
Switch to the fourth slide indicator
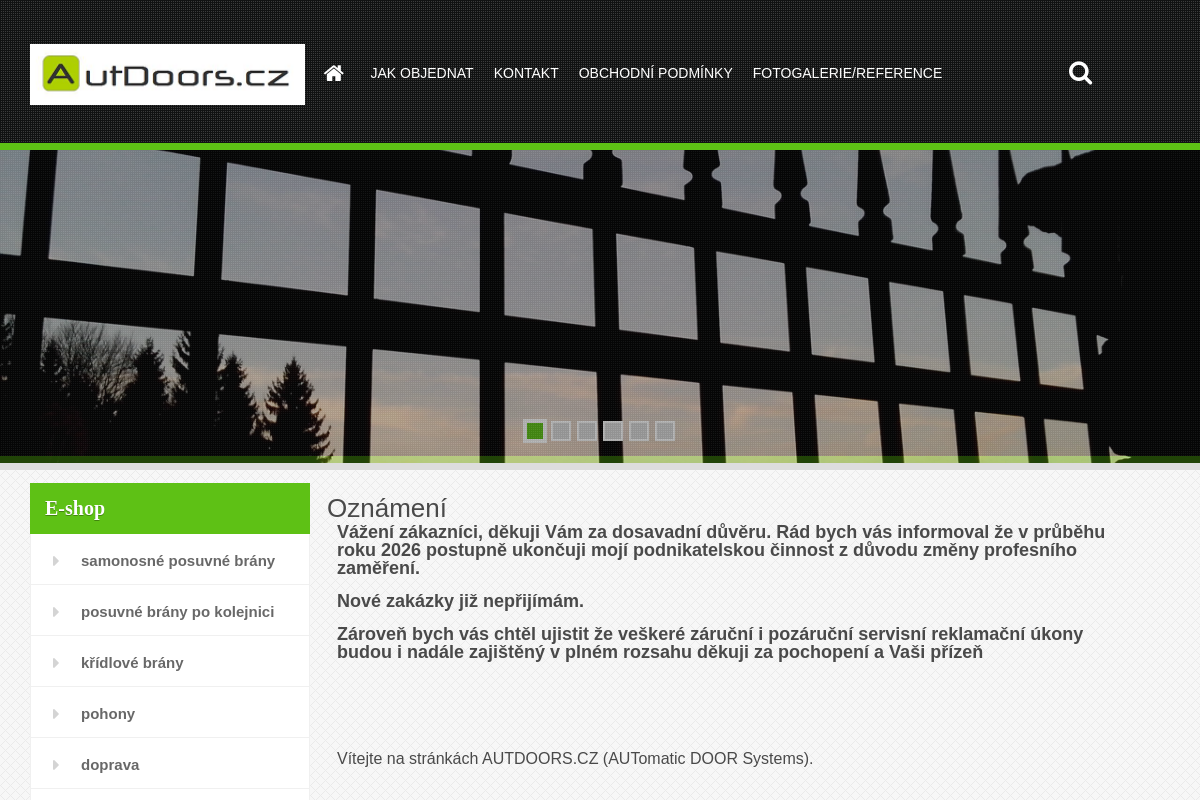[613, 431]
